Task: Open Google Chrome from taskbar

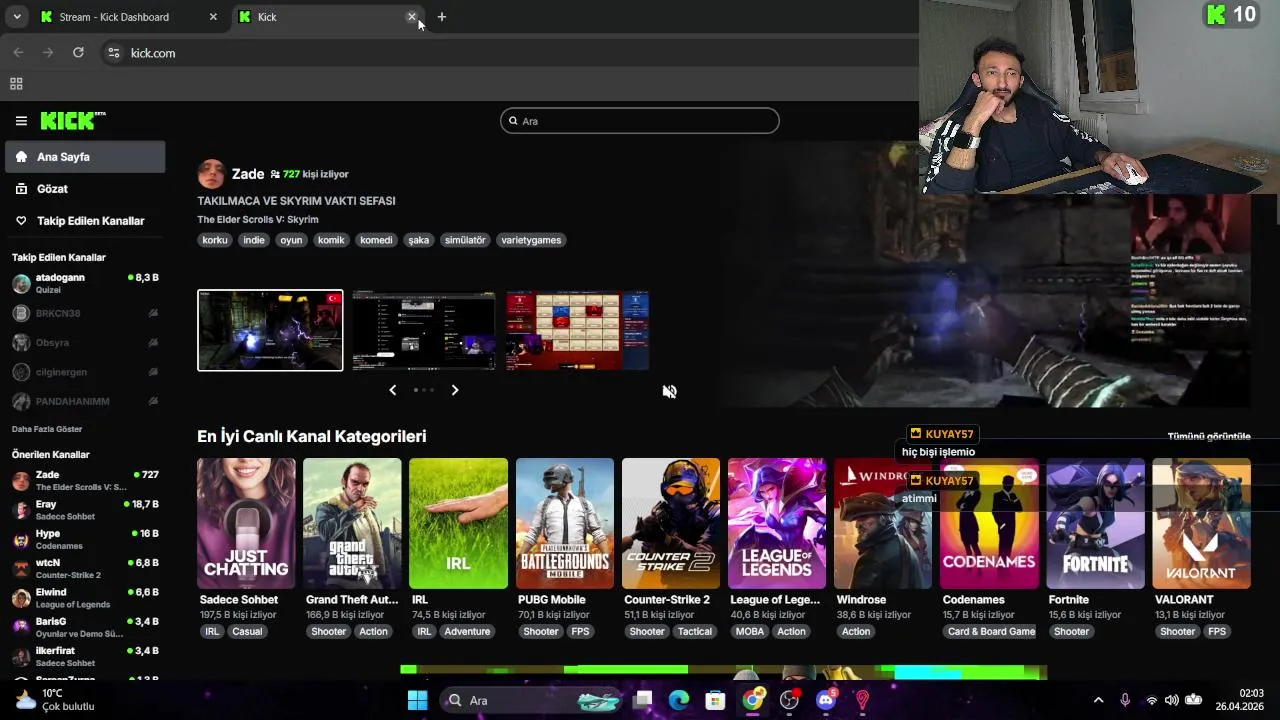Action: [753, 700]
